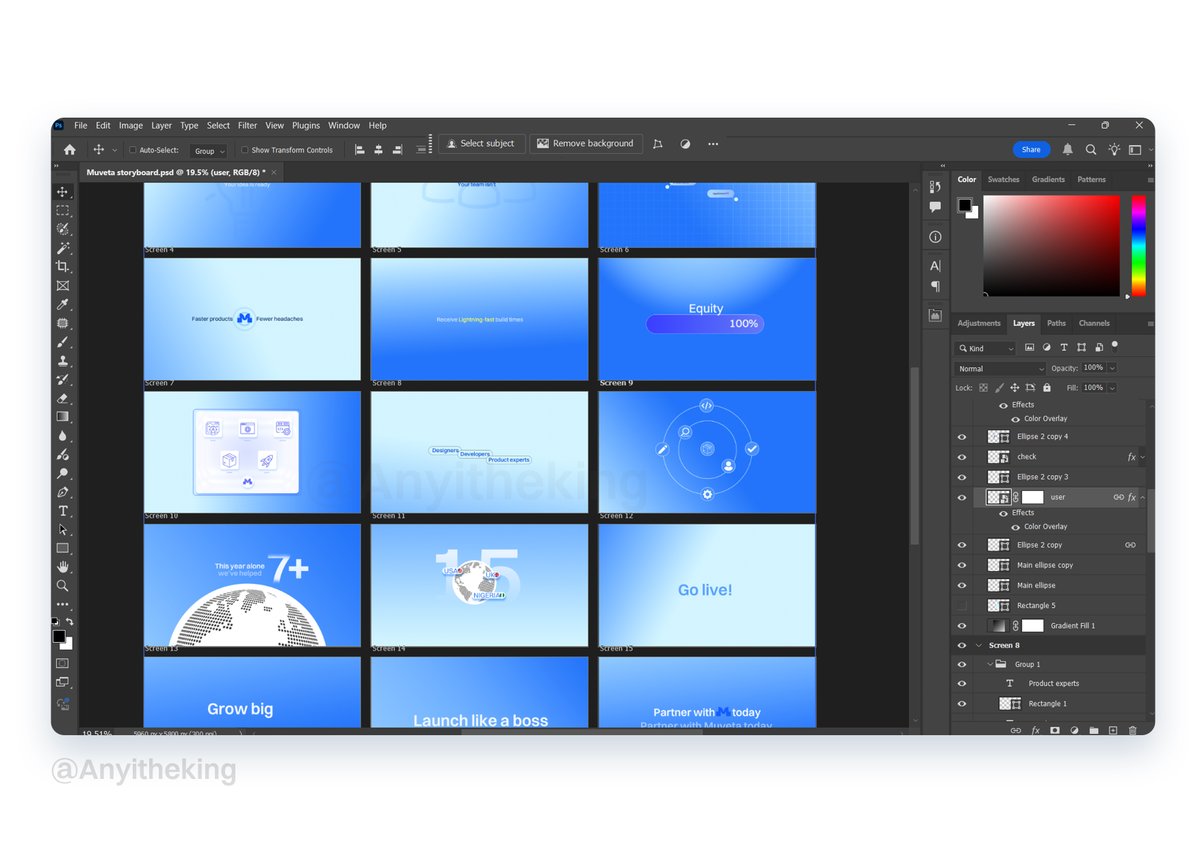Click the Home icon in options bar
The width and height of the screenshot is (1200, 848).
69,150
